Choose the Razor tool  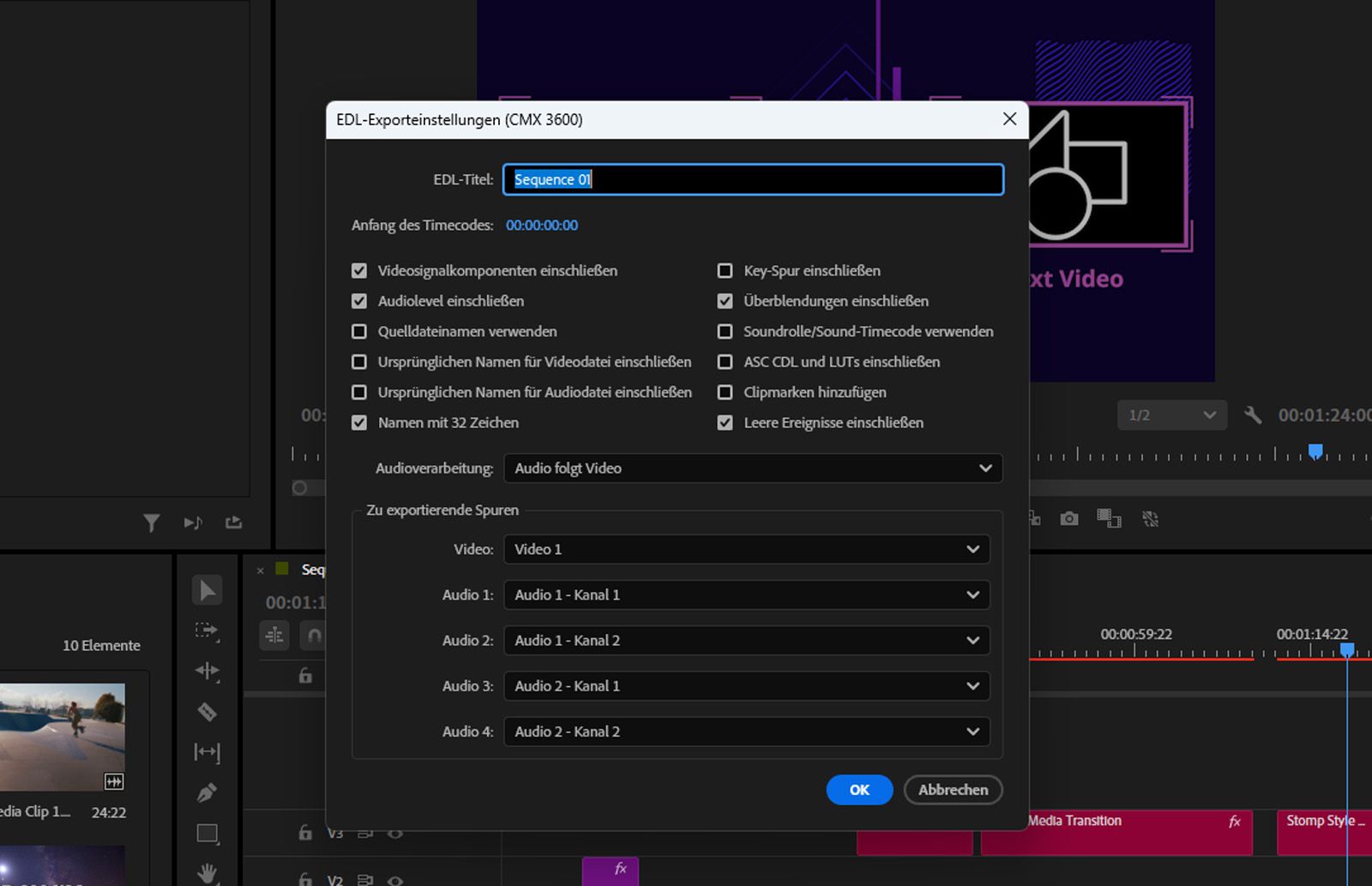tap(207, 712)
